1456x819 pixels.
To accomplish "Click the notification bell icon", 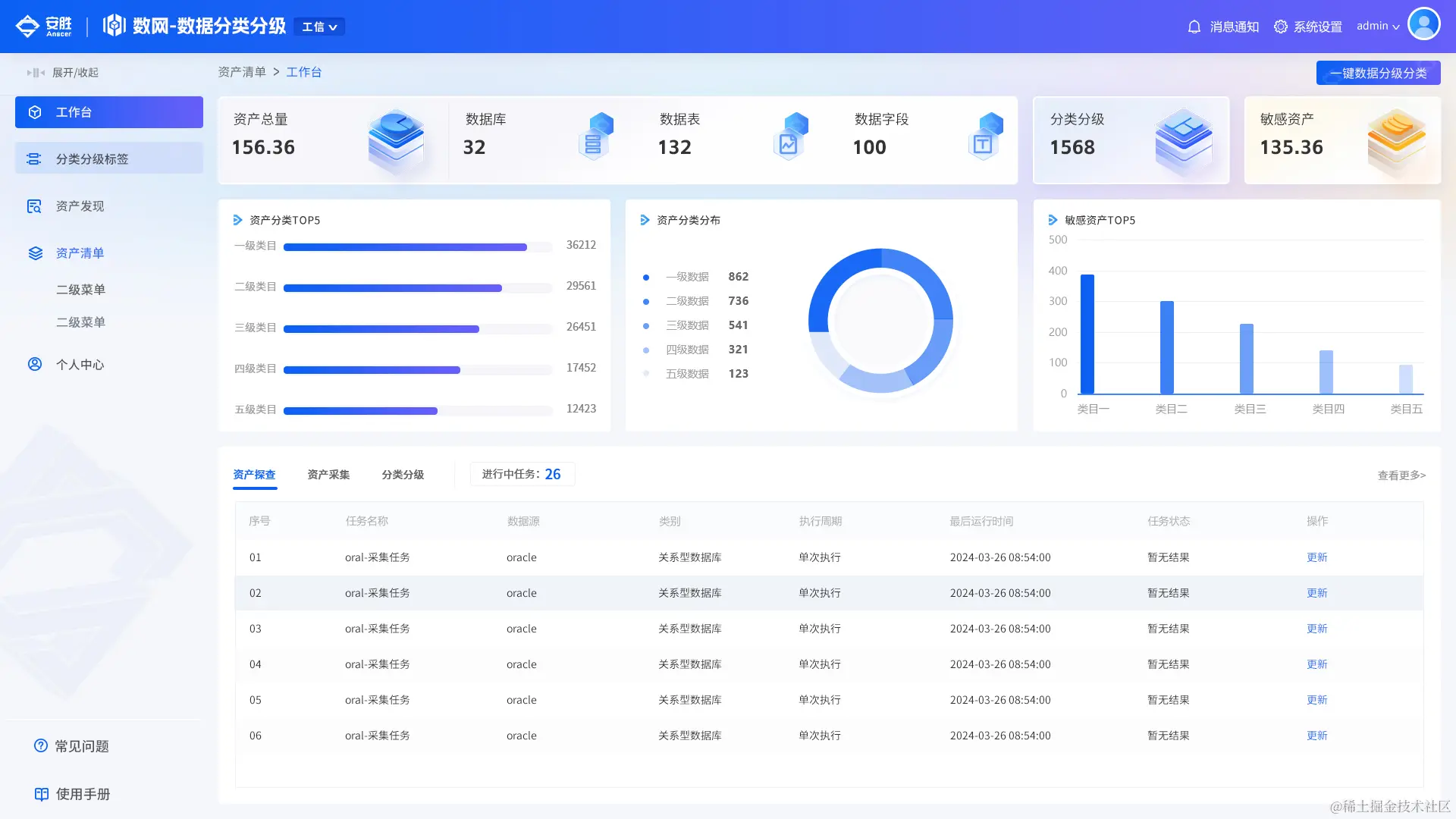I will (1194, 27).
